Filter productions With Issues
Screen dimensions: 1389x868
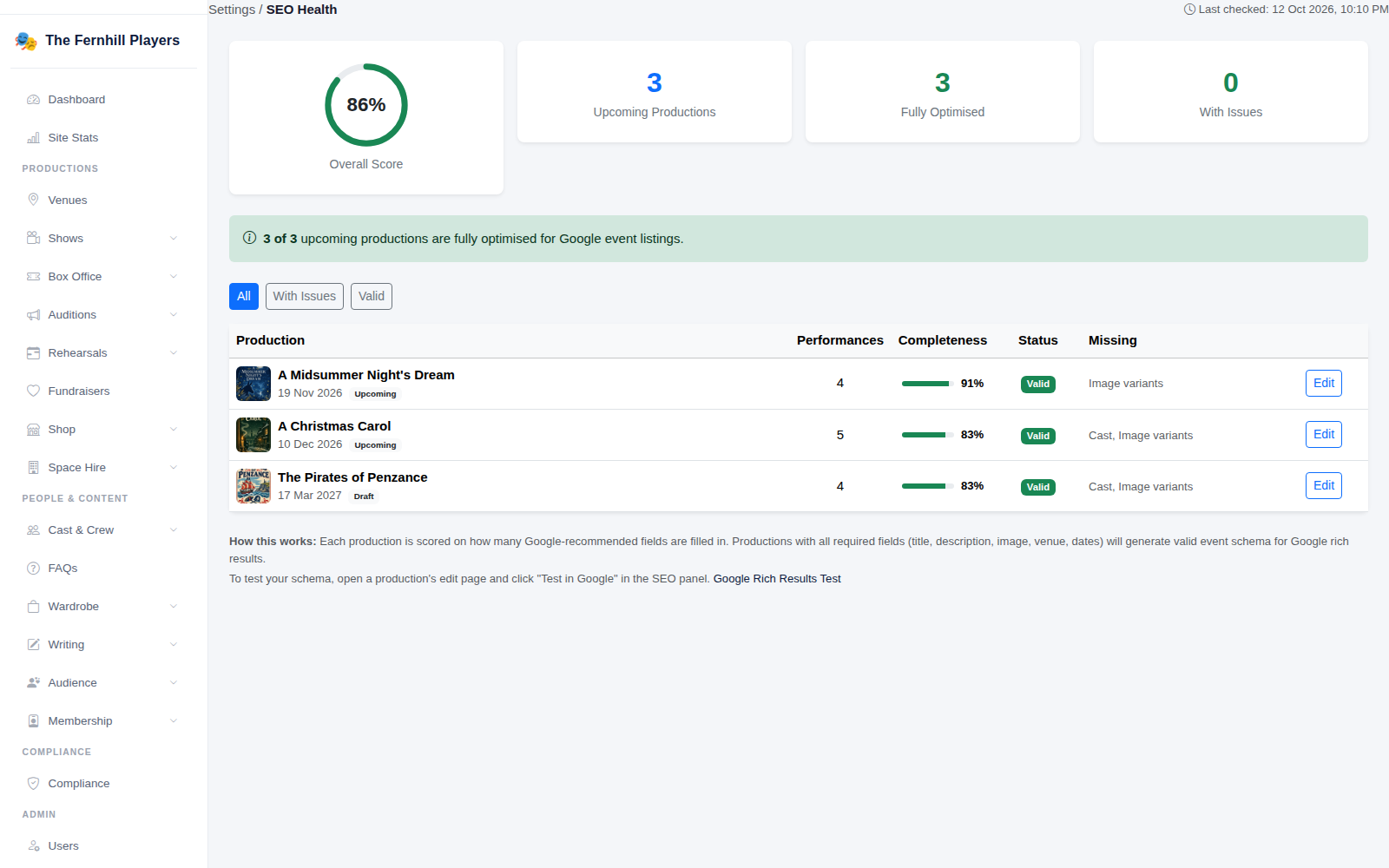click(x=305, y=296)
